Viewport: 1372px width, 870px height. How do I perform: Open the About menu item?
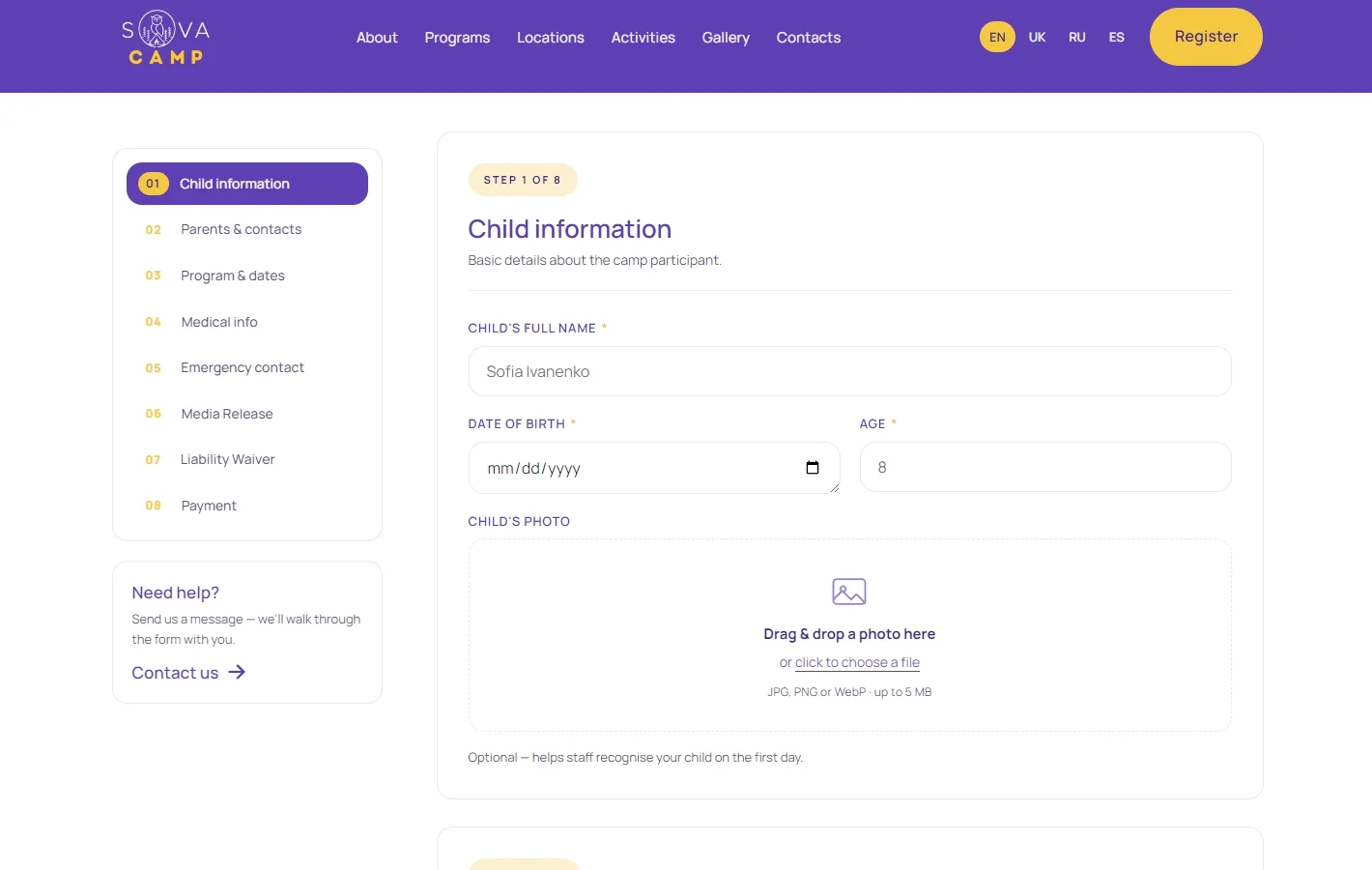click(x=377, y=38)
